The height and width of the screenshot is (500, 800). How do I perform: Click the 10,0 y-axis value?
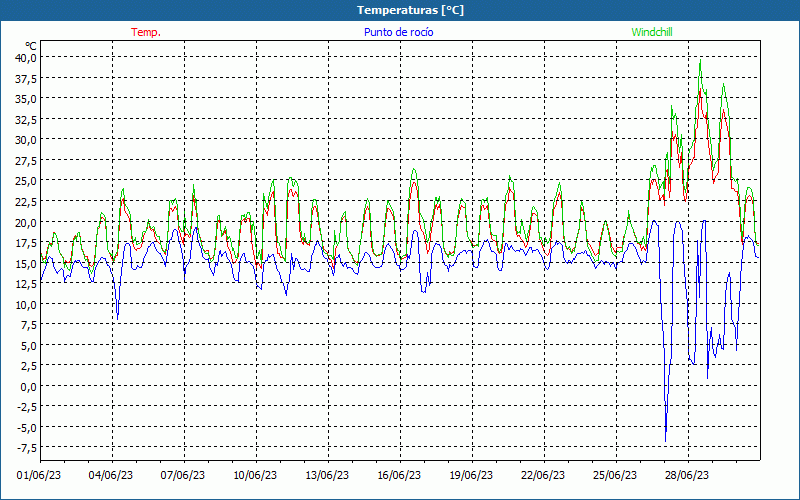pos(26,305)
